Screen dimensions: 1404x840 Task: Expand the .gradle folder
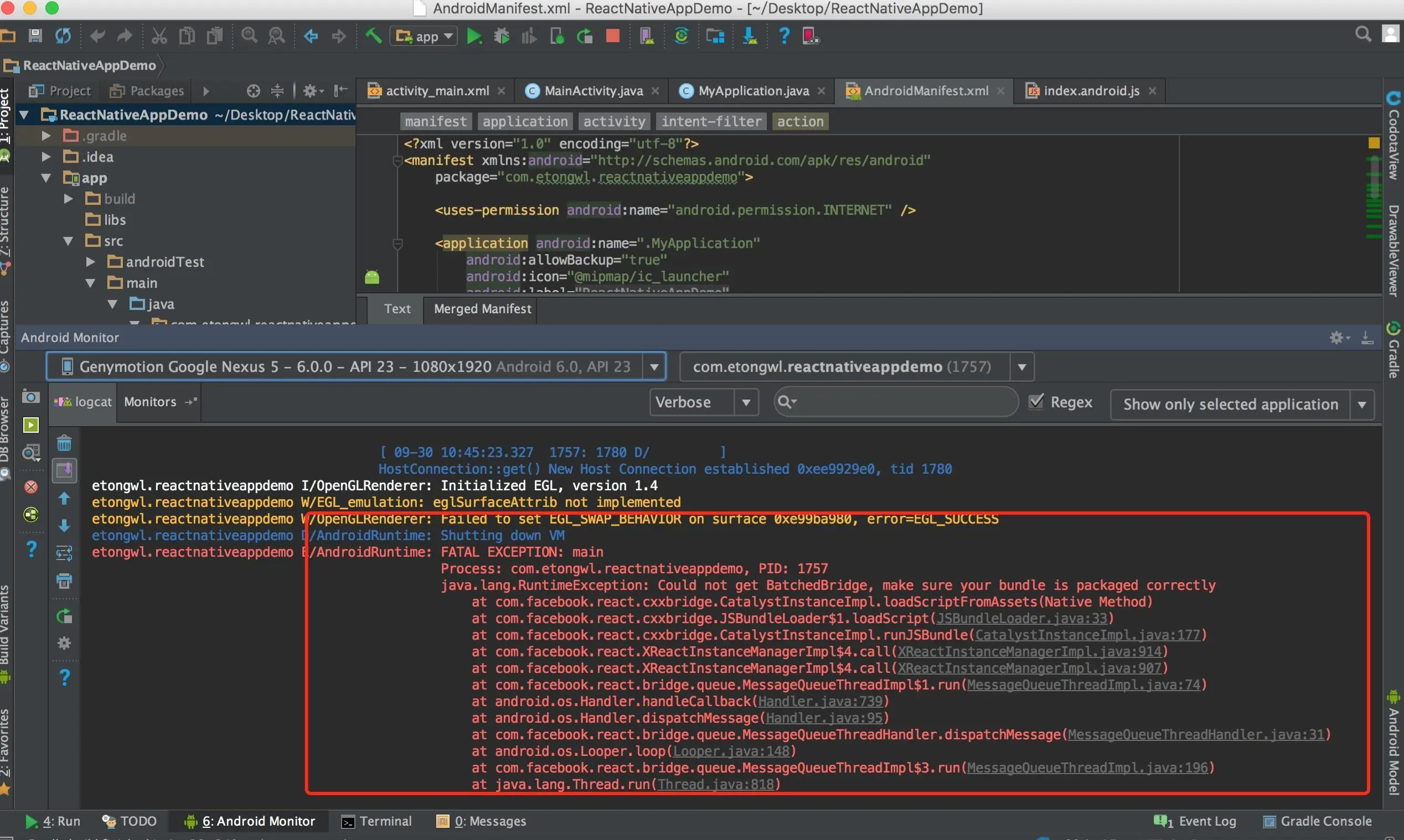[47, 136]
